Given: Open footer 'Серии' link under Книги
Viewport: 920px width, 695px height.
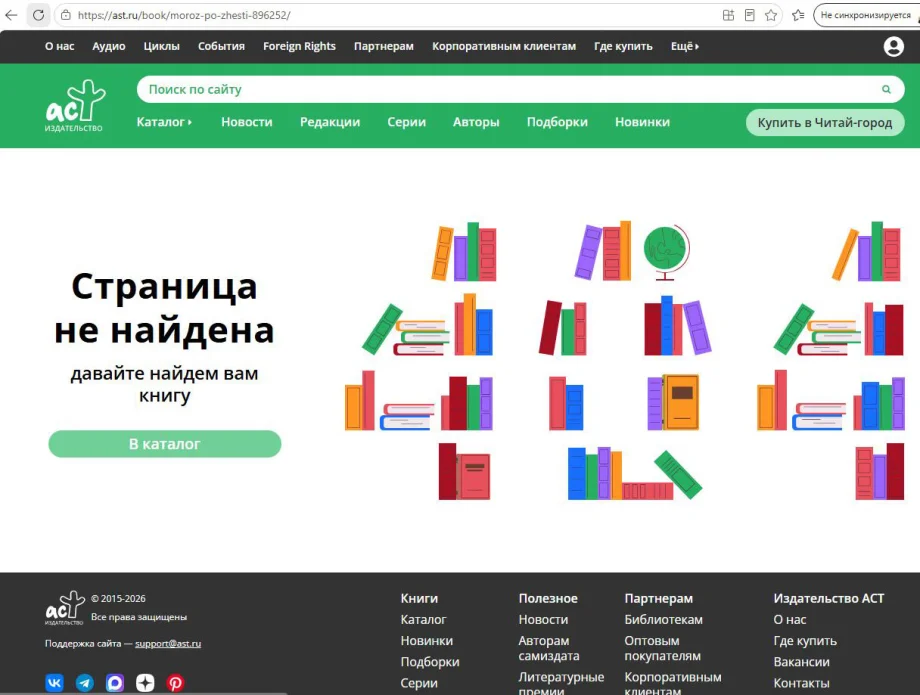Looking at the screenshot, I should tap(419, 683).
